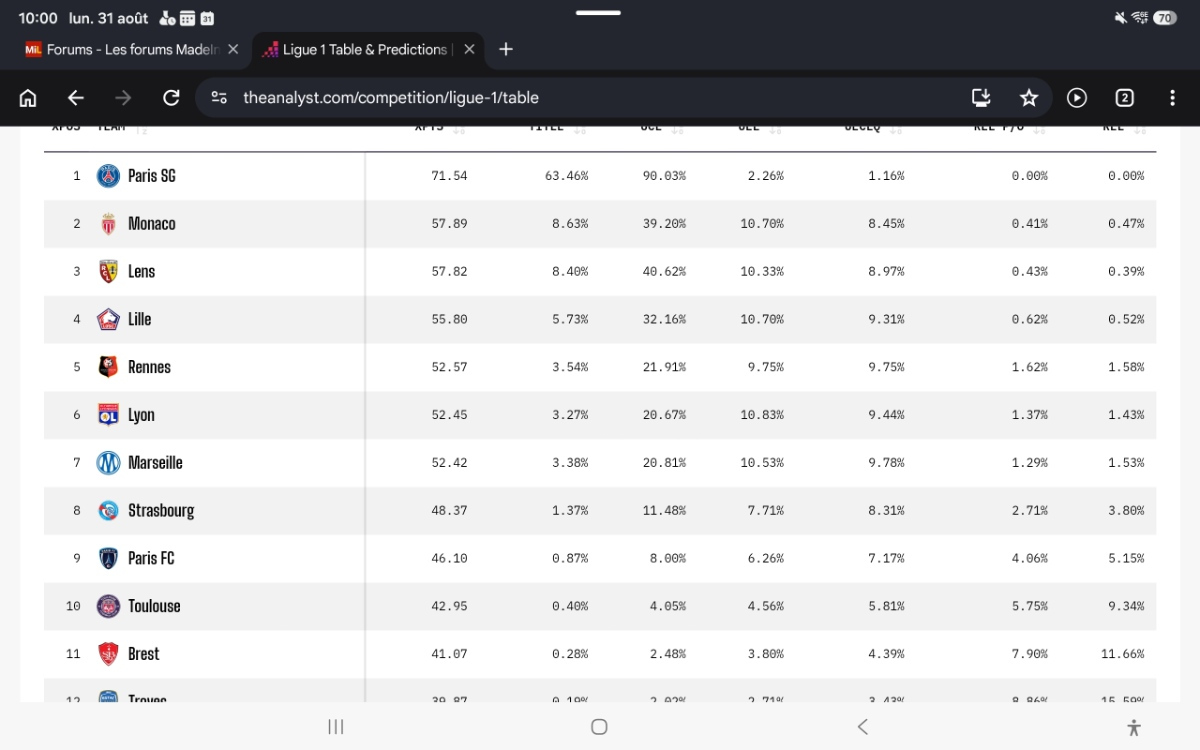Viewport: 1200px width, 750px height.
Task: Select the Marseille team name
Action: click(x=156, y=463)
